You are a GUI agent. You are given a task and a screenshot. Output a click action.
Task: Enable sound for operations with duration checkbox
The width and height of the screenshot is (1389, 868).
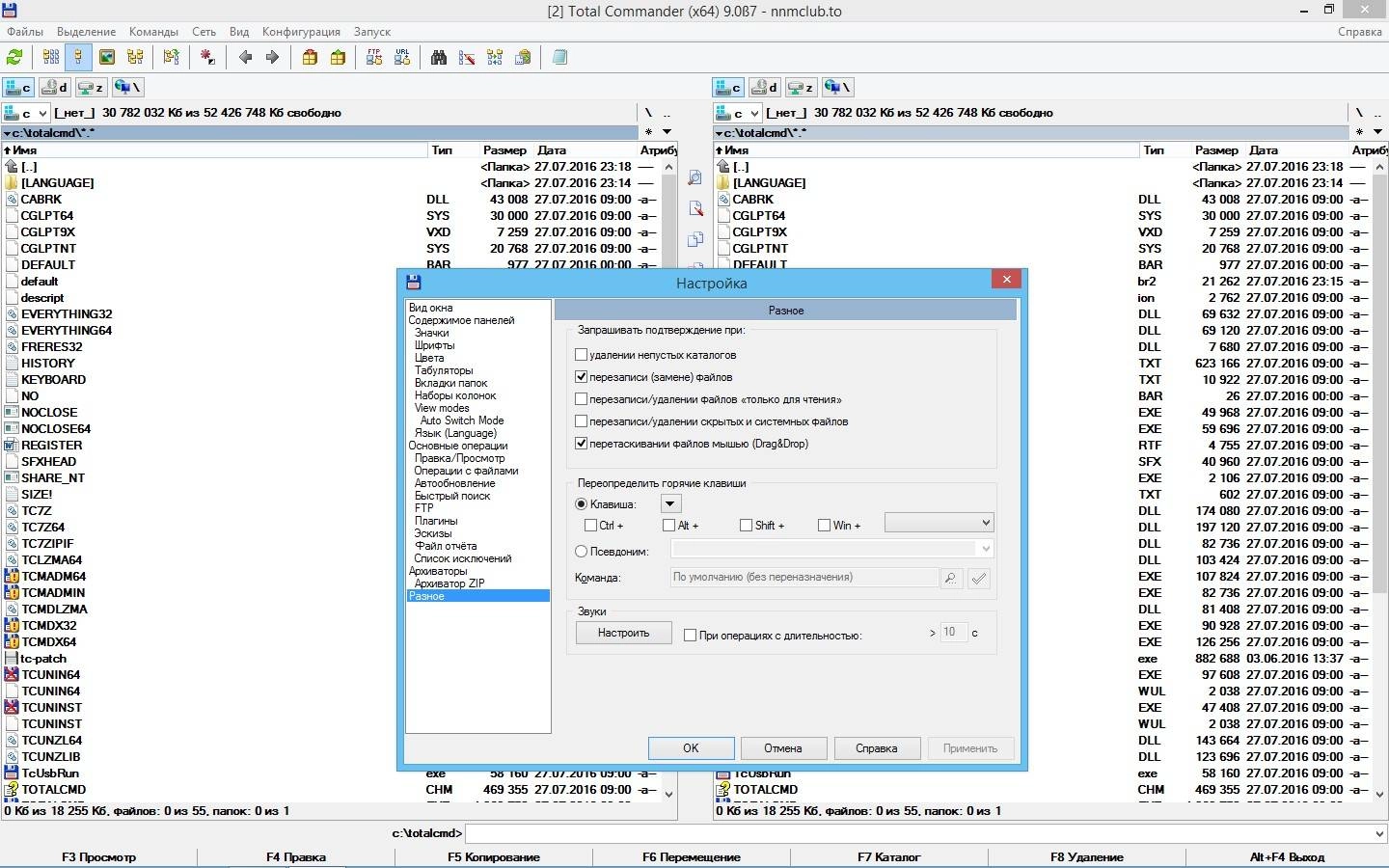coord(690,635)
